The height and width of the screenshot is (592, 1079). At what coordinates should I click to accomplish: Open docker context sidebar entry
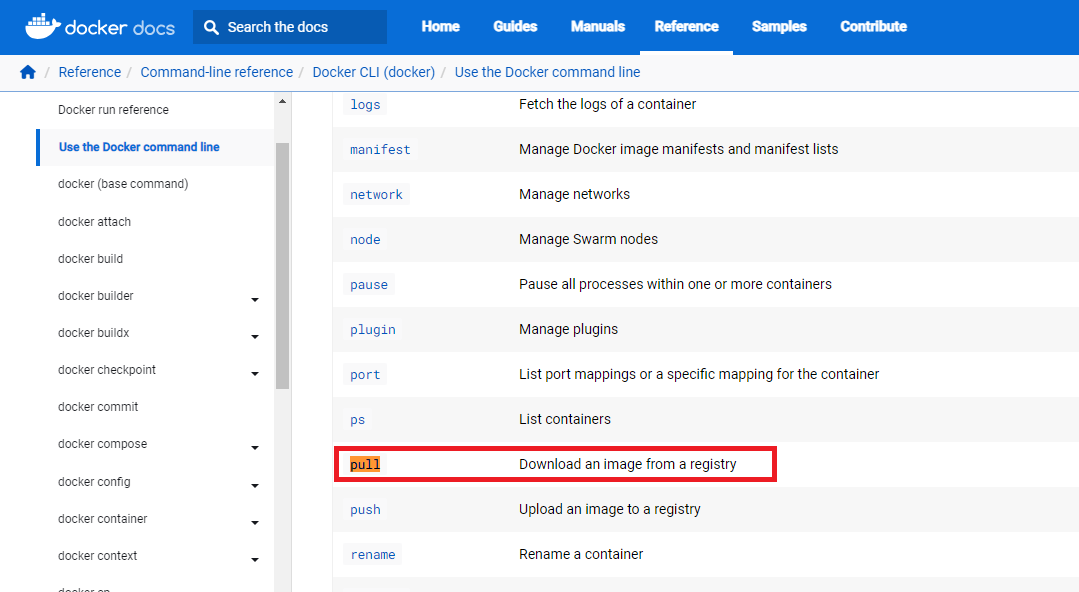pos(98,556)
